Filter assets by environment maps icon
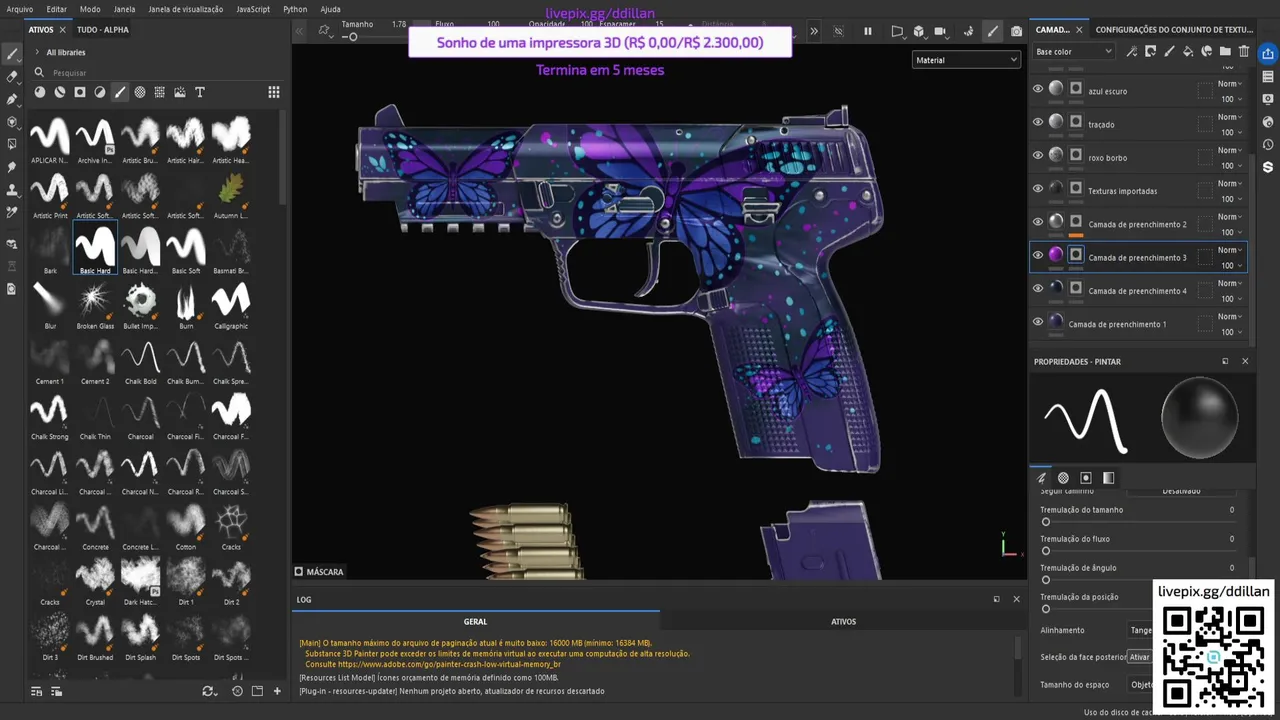This screenshot has width=1280, height=720. coord(180,92)
